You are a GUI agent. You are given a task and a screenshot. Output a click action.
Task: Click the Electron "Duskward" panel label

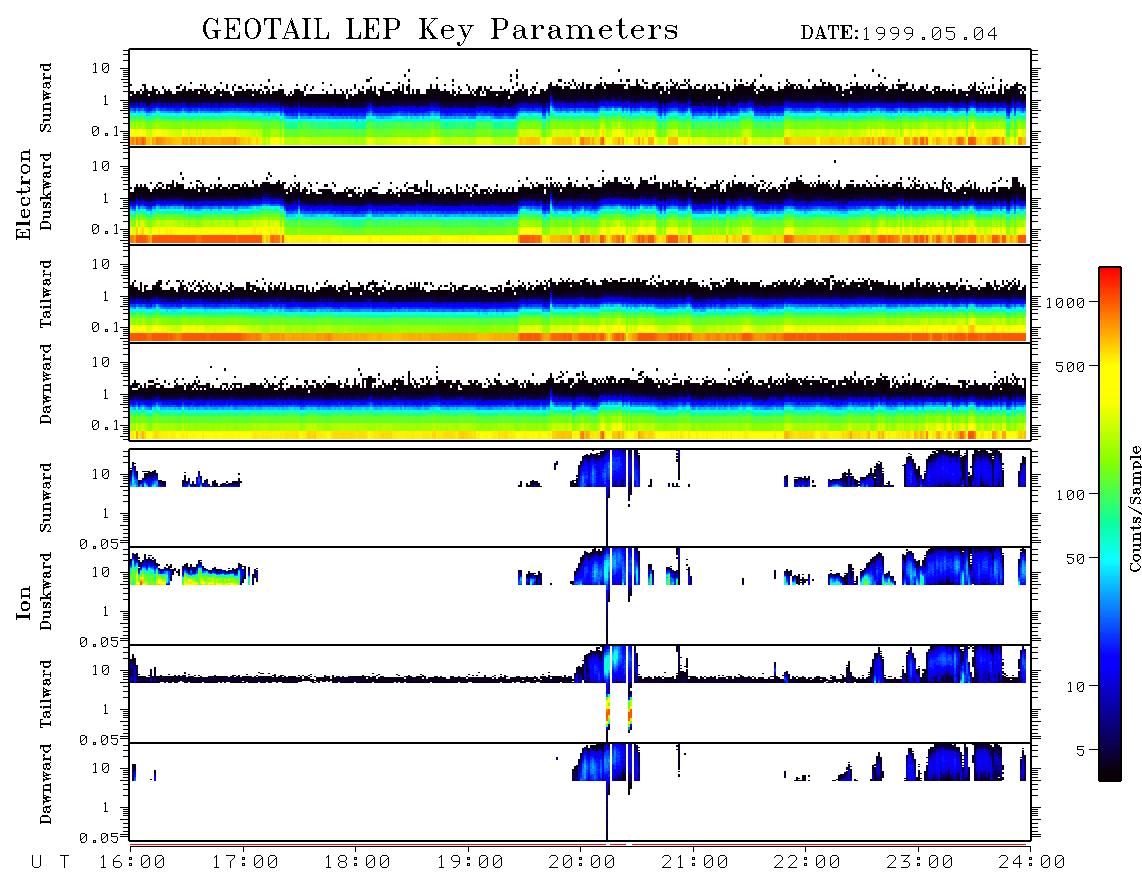(x=46, y=191)
